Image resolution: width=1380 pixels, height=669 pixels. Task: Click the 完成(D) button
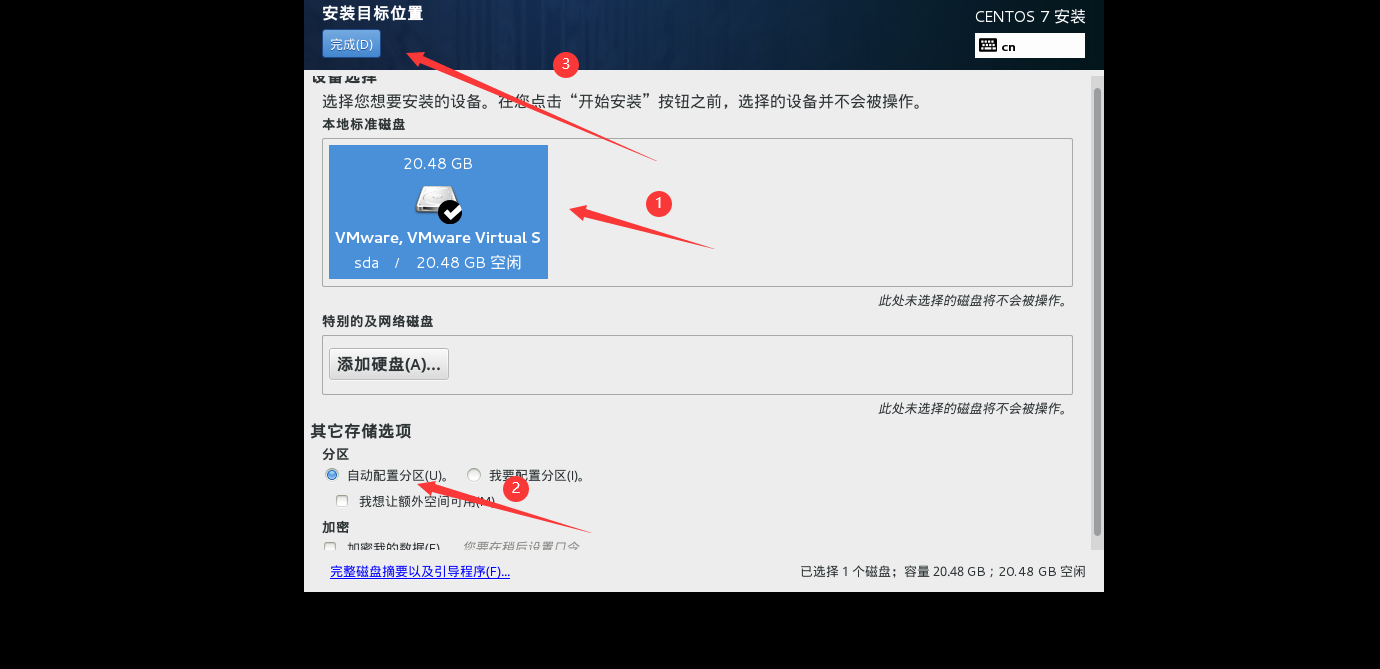[350, 43]
